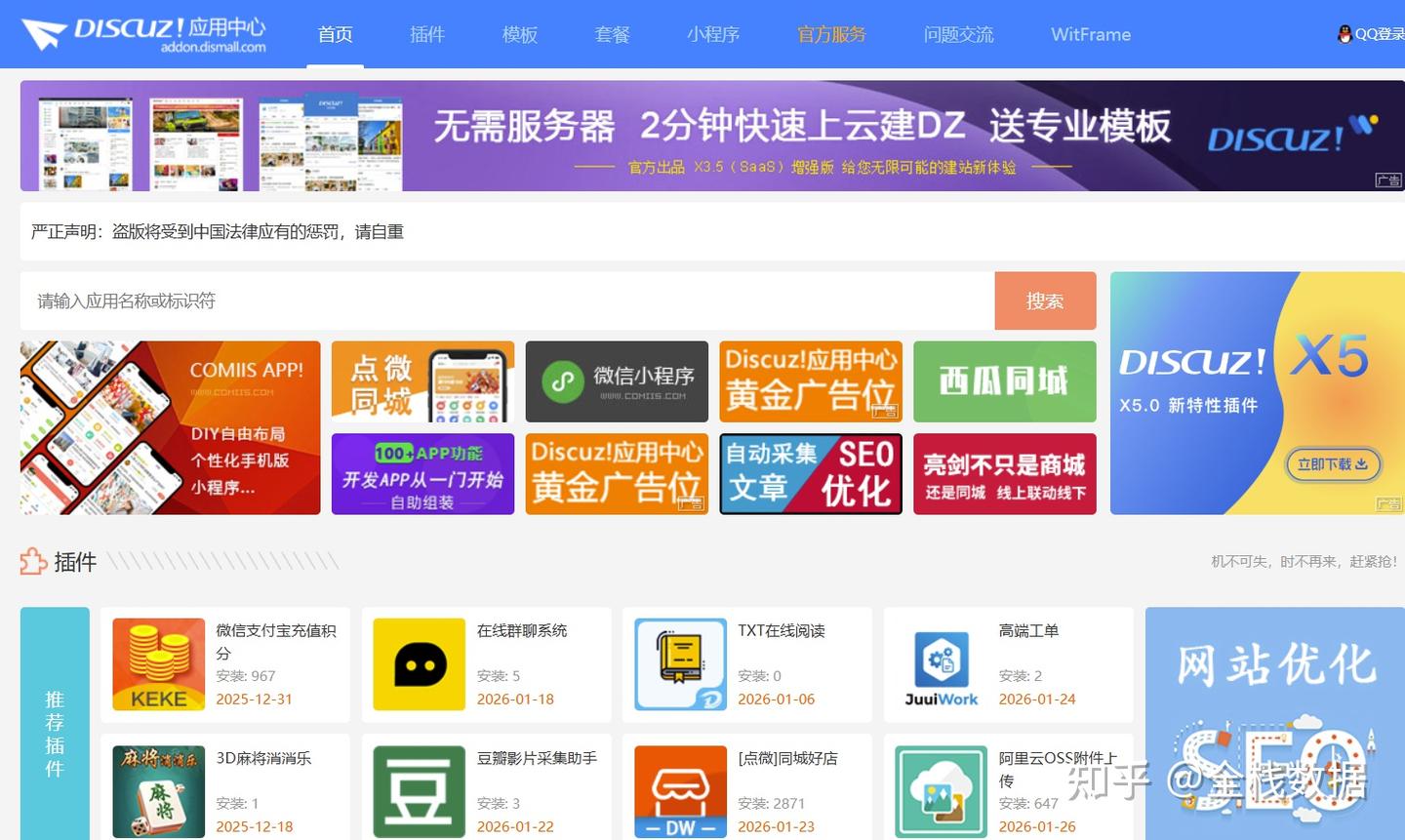Open the 问题交流 navigation tab
This screenshot has width=1405, height=840.
959,34
